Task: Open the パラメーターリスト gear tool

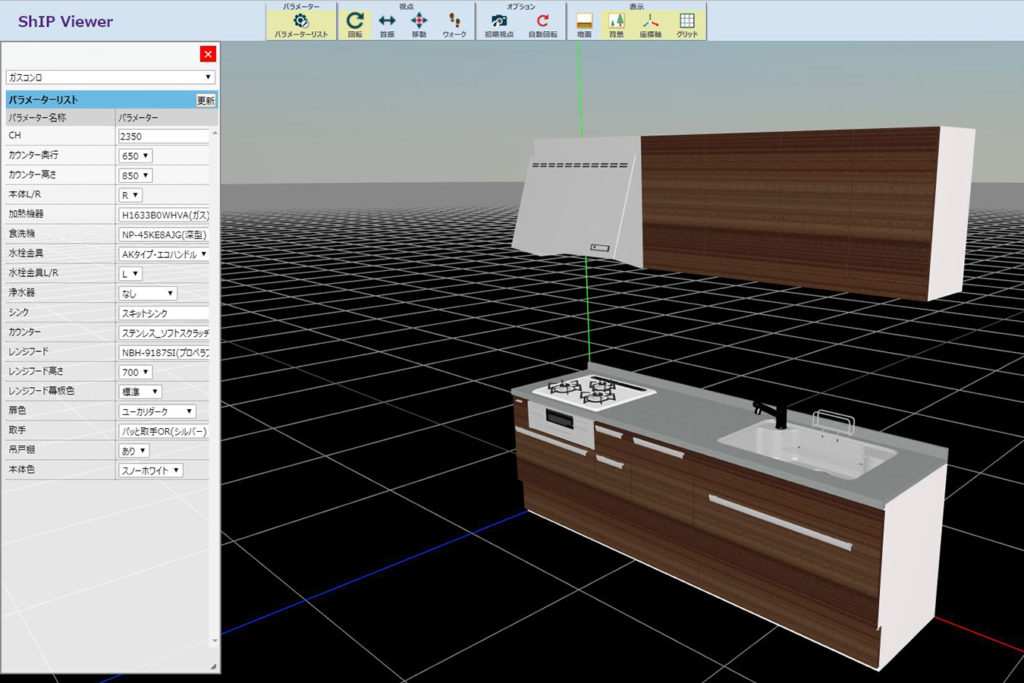Action: coord(301,25)
